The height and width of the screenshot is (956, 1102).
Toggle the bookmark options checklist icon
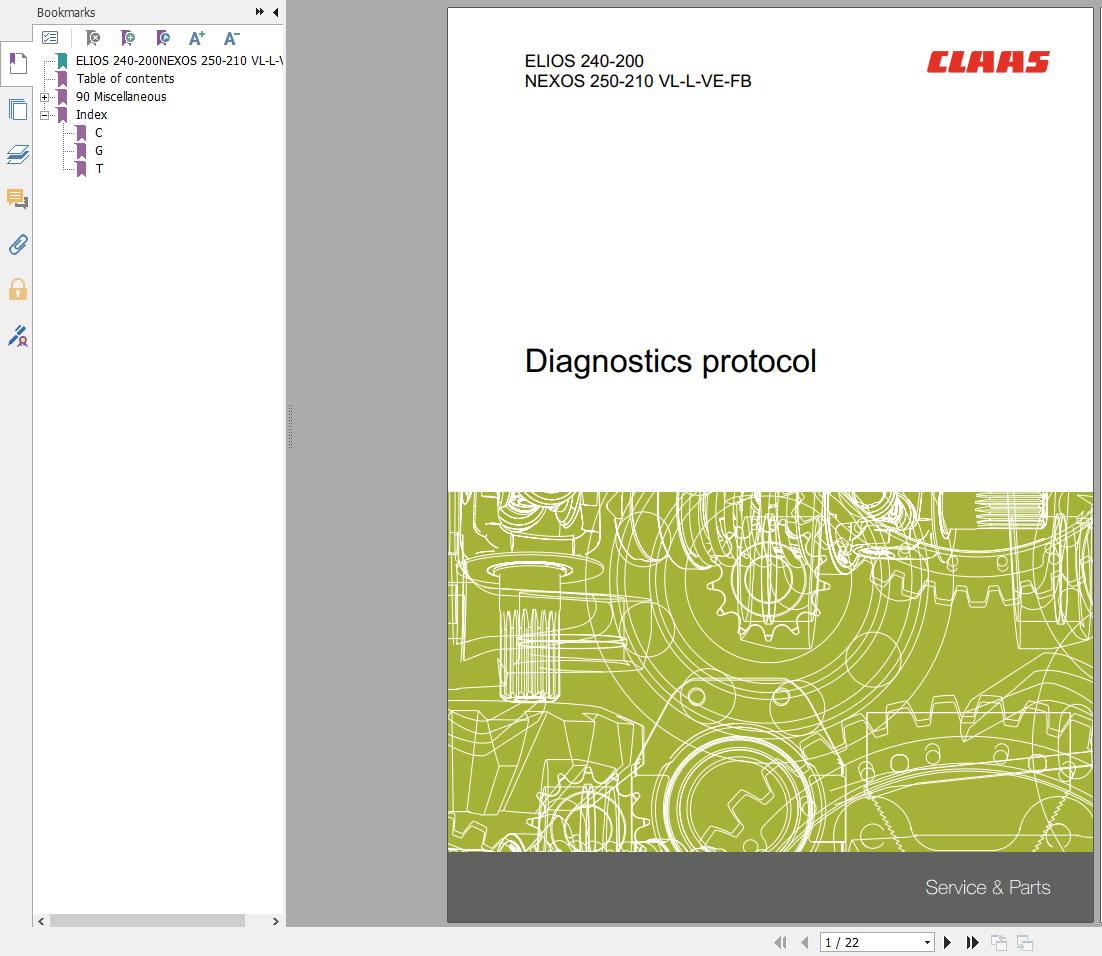coord(50,38)
